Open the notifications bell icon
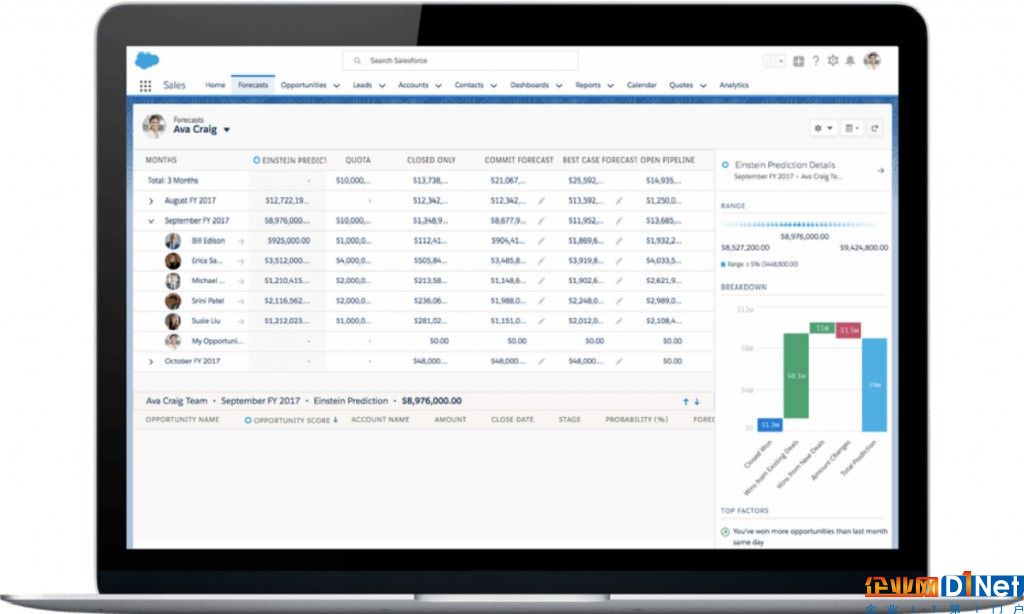This screenshot has height=614, width=1024. tap(850, 61)
